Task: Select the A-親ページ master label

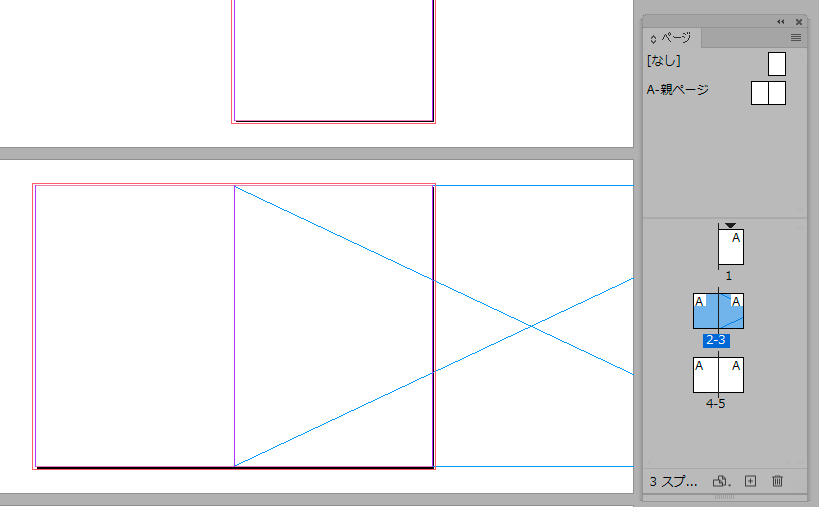Action: 677,90
